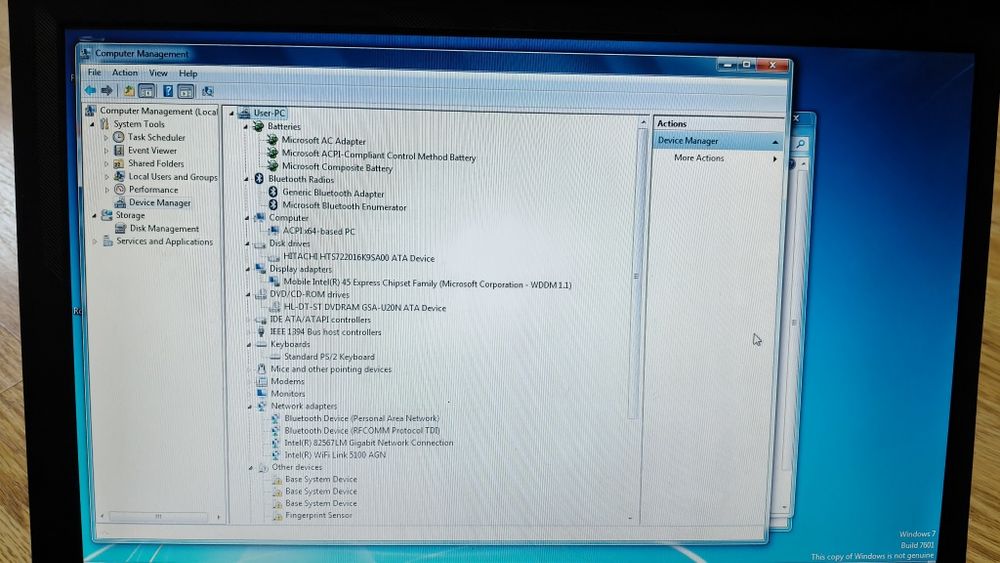1000x563 pixels.
Task: Click the Back arrow toolbar icon
Action: click(x=90, y=91)
